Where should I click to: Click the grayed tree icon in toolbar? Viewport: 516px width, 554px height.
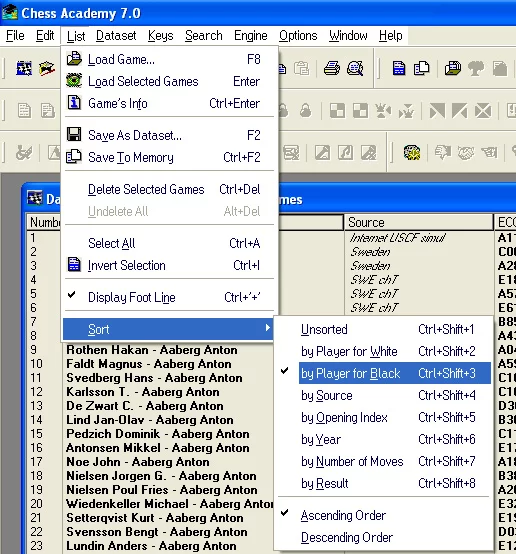coord(476,68)
